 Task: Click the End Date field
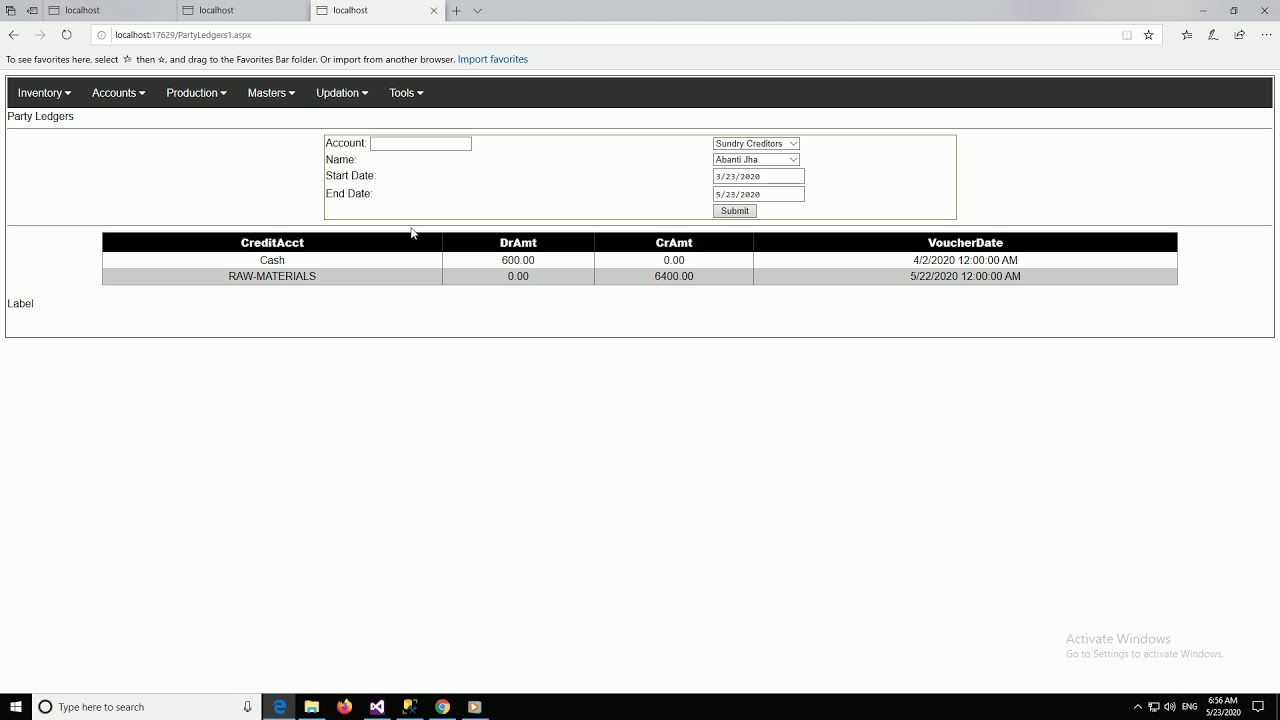(759, 194)
